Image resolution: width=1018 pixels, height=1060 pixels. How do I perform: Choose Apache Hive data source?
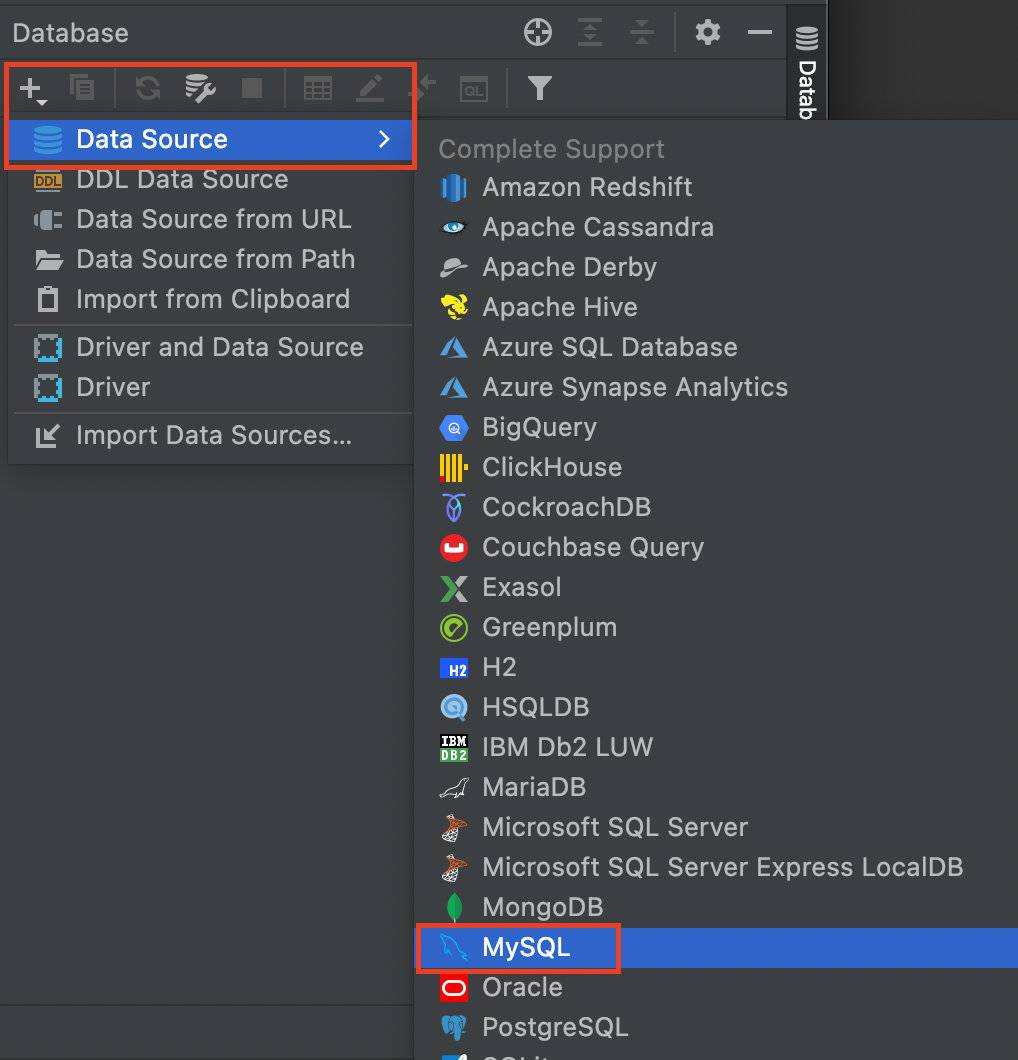(717, 308)
